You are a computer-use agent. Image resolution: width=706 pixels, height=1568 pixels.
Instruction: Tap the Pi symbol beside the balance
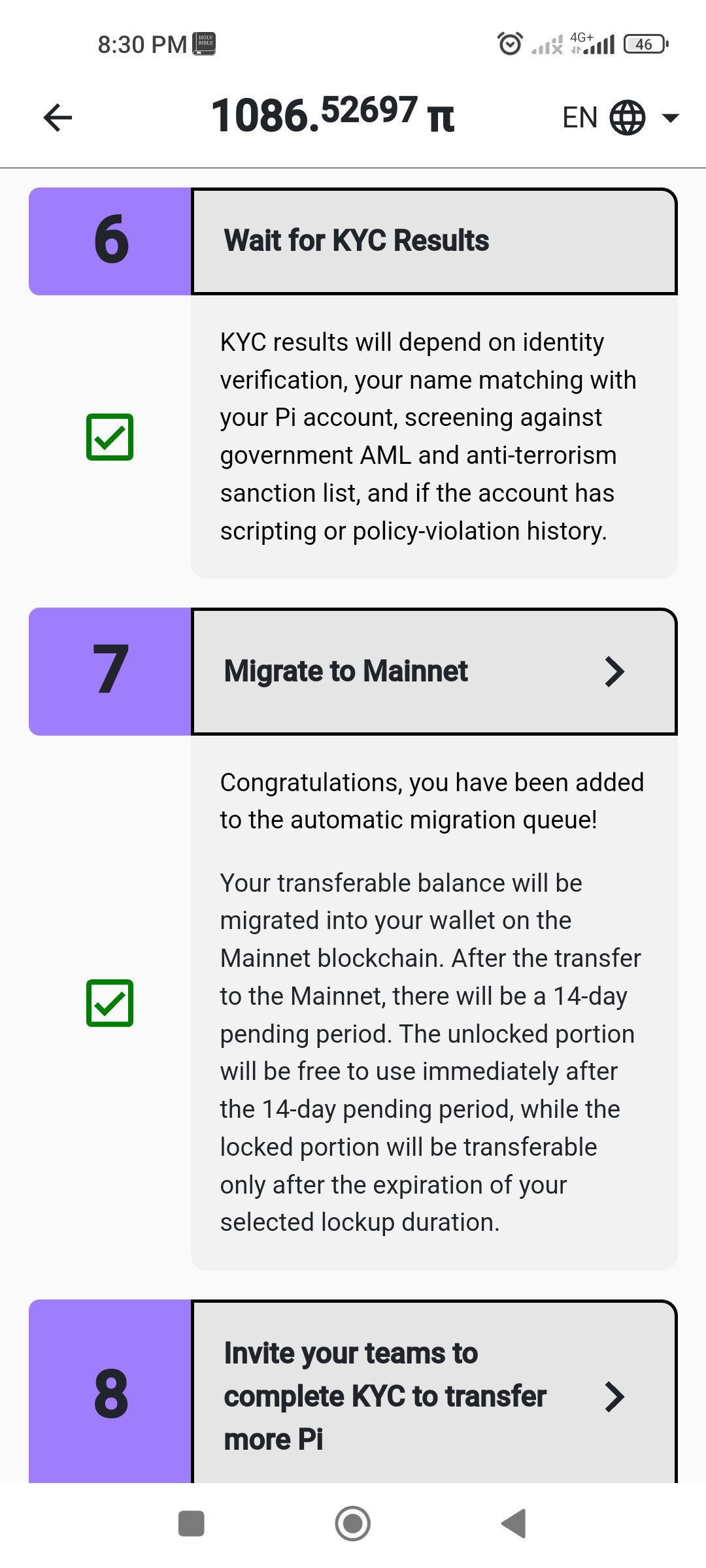tap(441, 118)
